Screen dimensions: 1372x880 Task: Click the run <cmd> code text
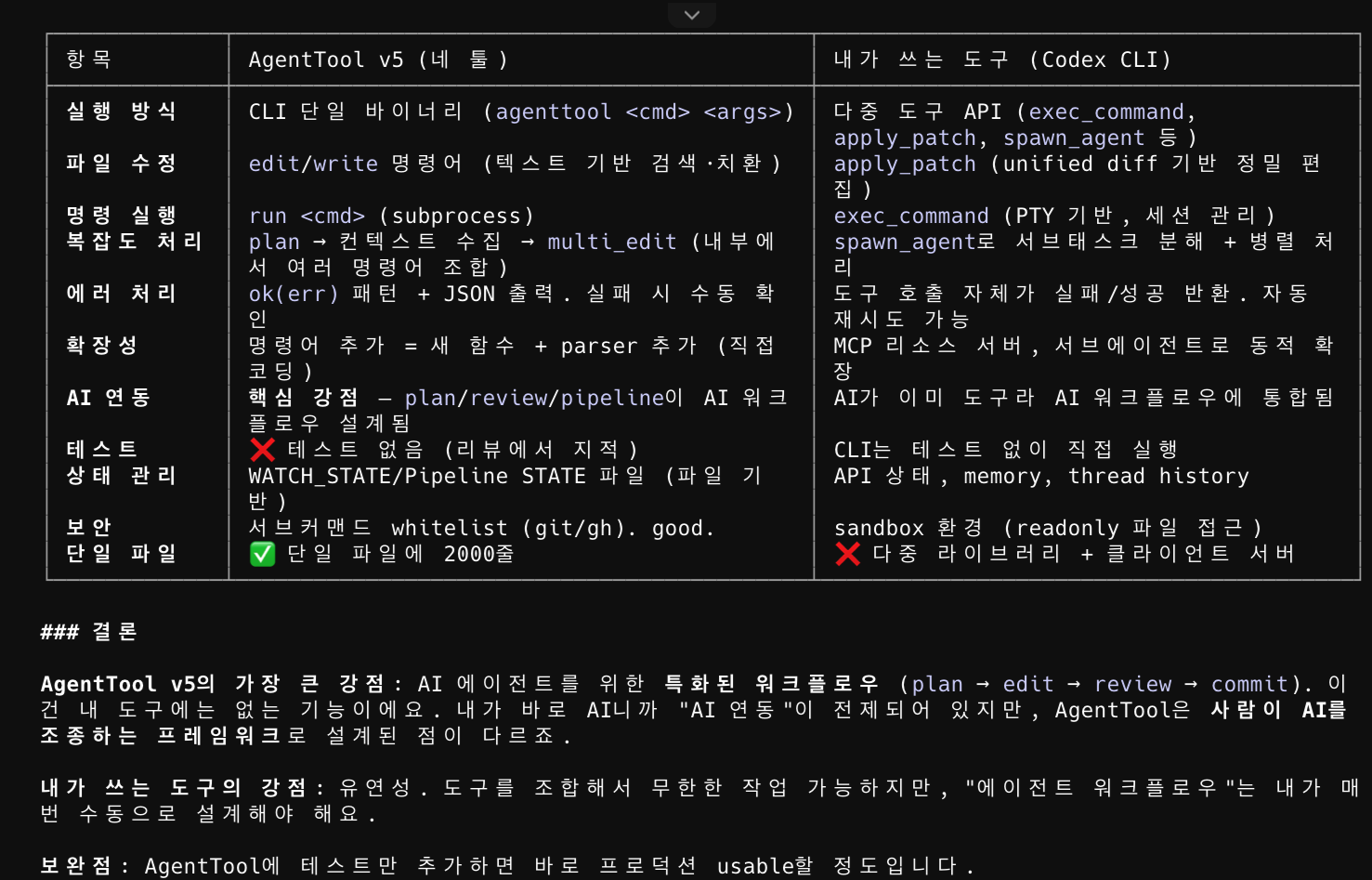pyautogui.click(x=307, y=216)
